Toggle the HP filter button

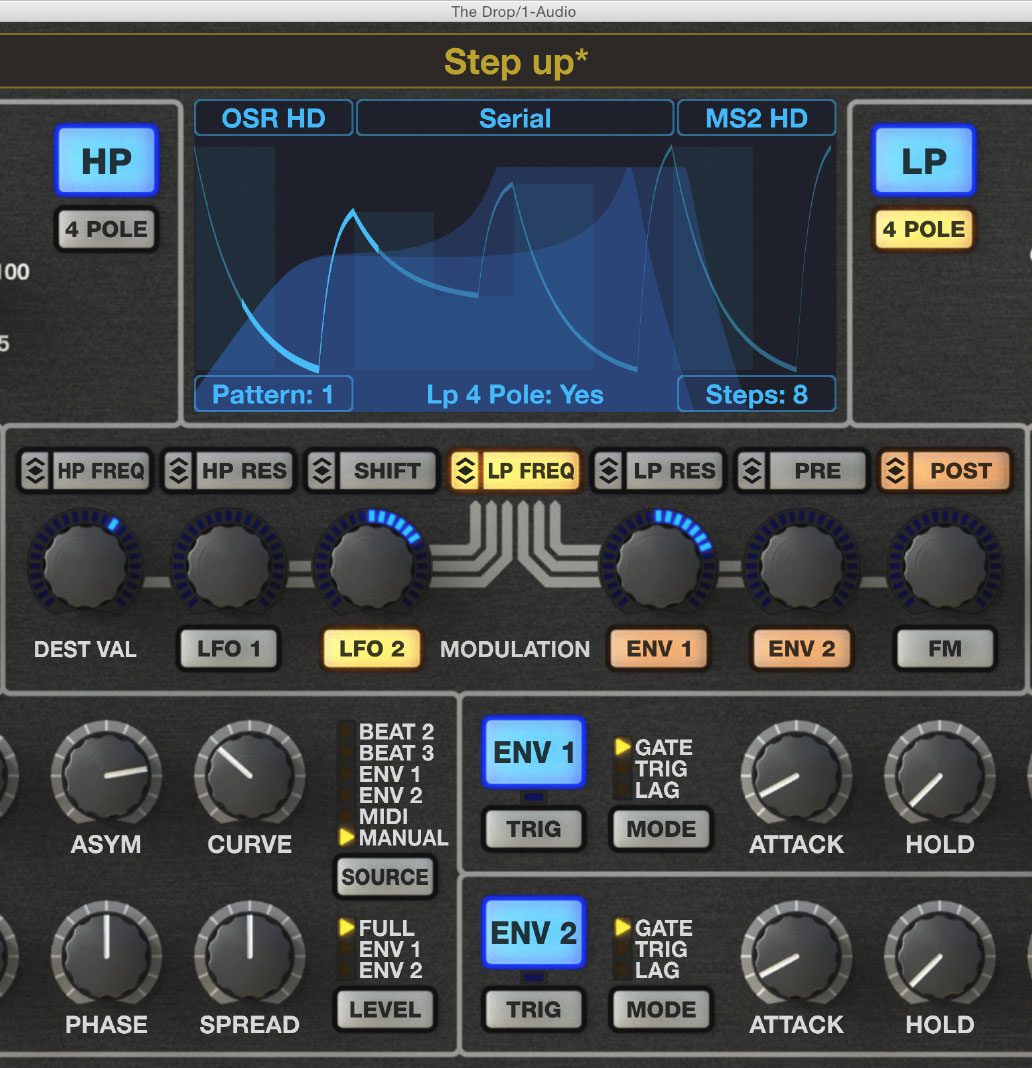(107, 161)
